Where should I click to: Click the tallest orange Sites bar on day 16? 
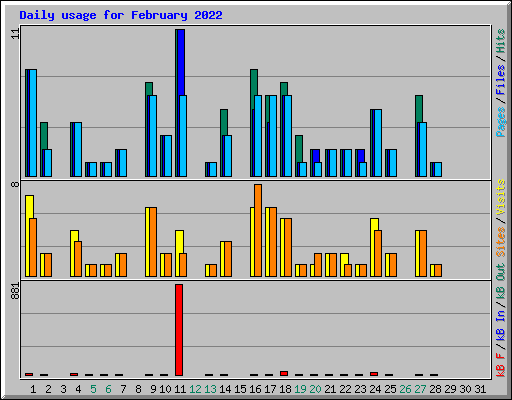258,230
